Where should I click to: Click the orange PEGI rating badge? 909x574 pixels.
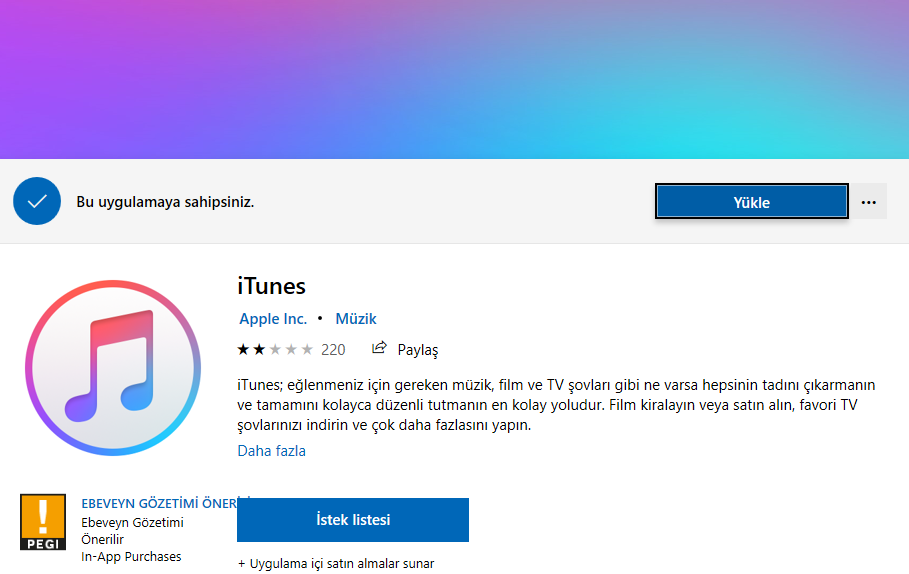tap(43, 521)
